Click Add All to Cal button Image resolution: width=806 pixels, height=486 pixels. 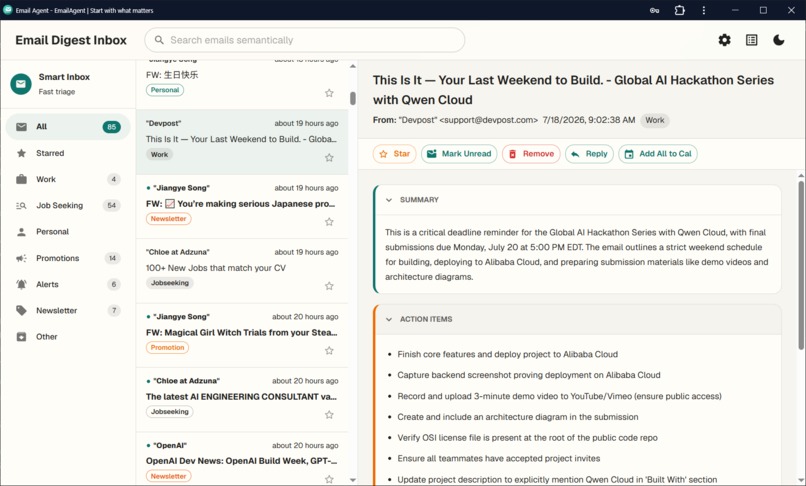point(658,154)
